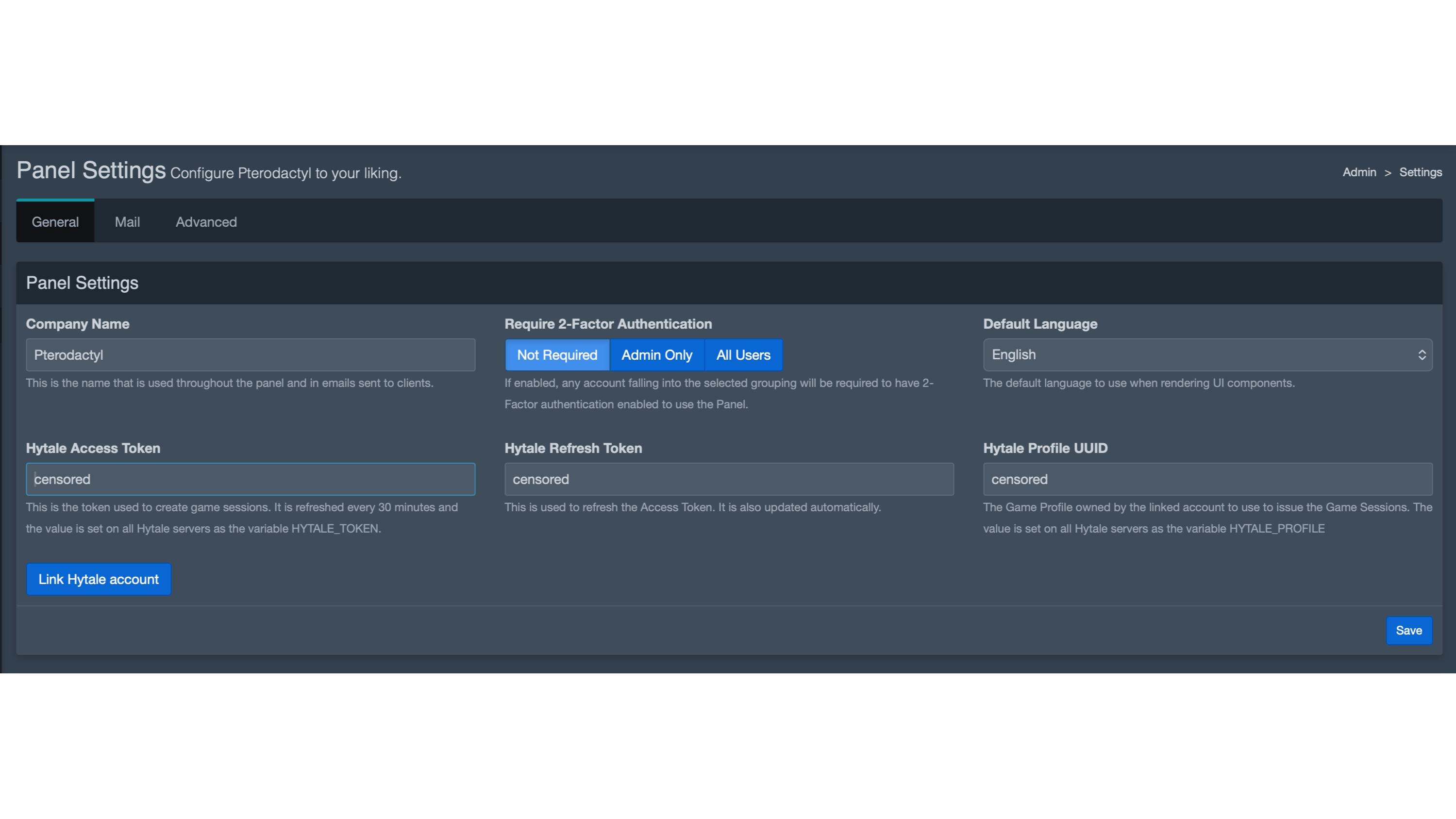Select Not Required for 2-Factor Authentication
Screen dimensions: 1456x819
(557, 355)
